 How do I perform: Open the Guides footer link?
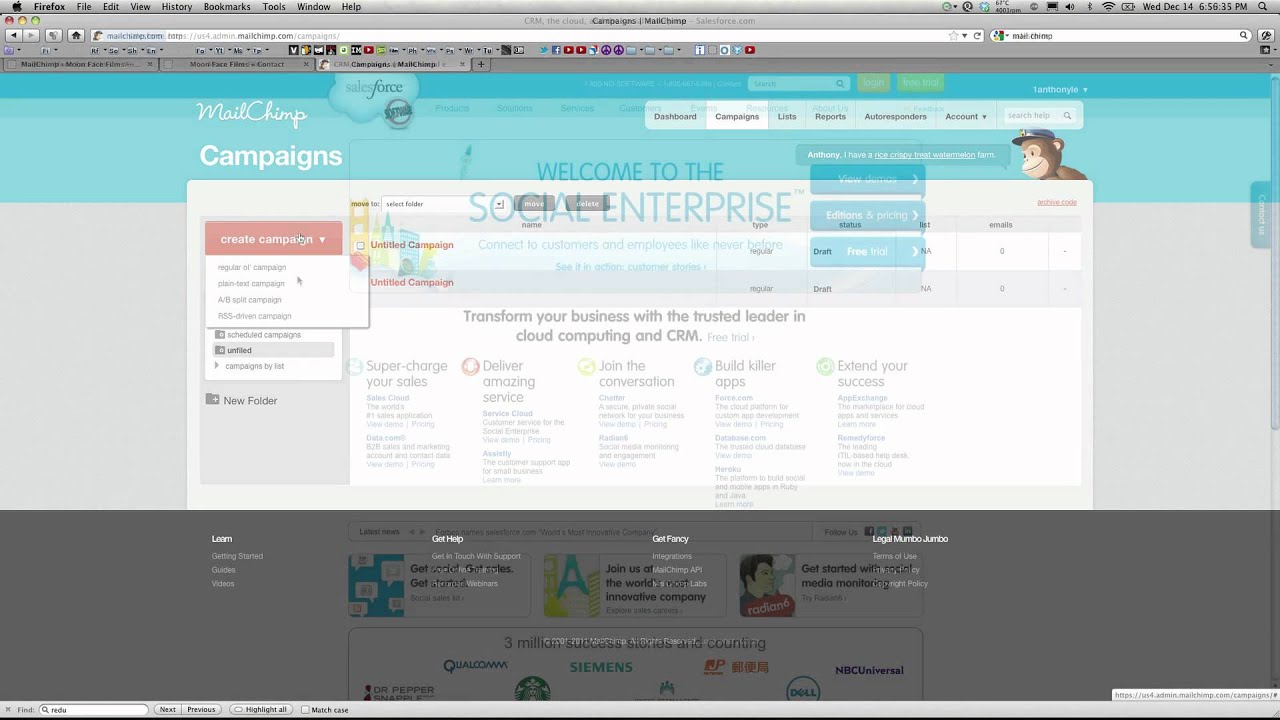[x=223, y=570]
